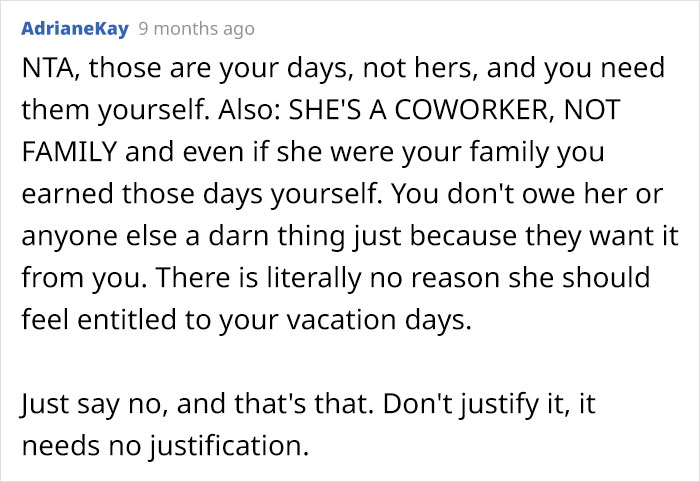Image resolution: width=700 pixels, height=482 pixels.
Task: Open AdrianeKay's user profile link
Action: 75,29
